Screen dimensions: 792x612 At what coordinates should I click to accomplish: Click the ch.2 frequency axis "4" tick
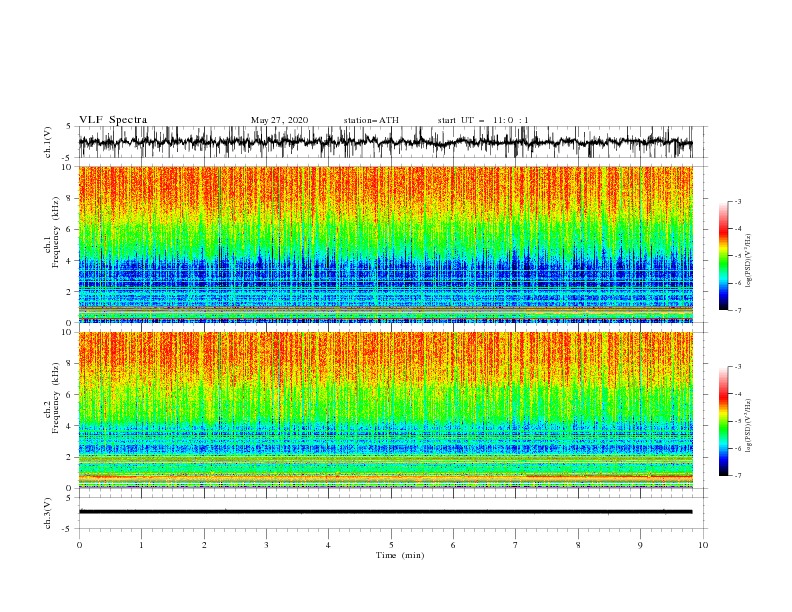tap(69, 426)
